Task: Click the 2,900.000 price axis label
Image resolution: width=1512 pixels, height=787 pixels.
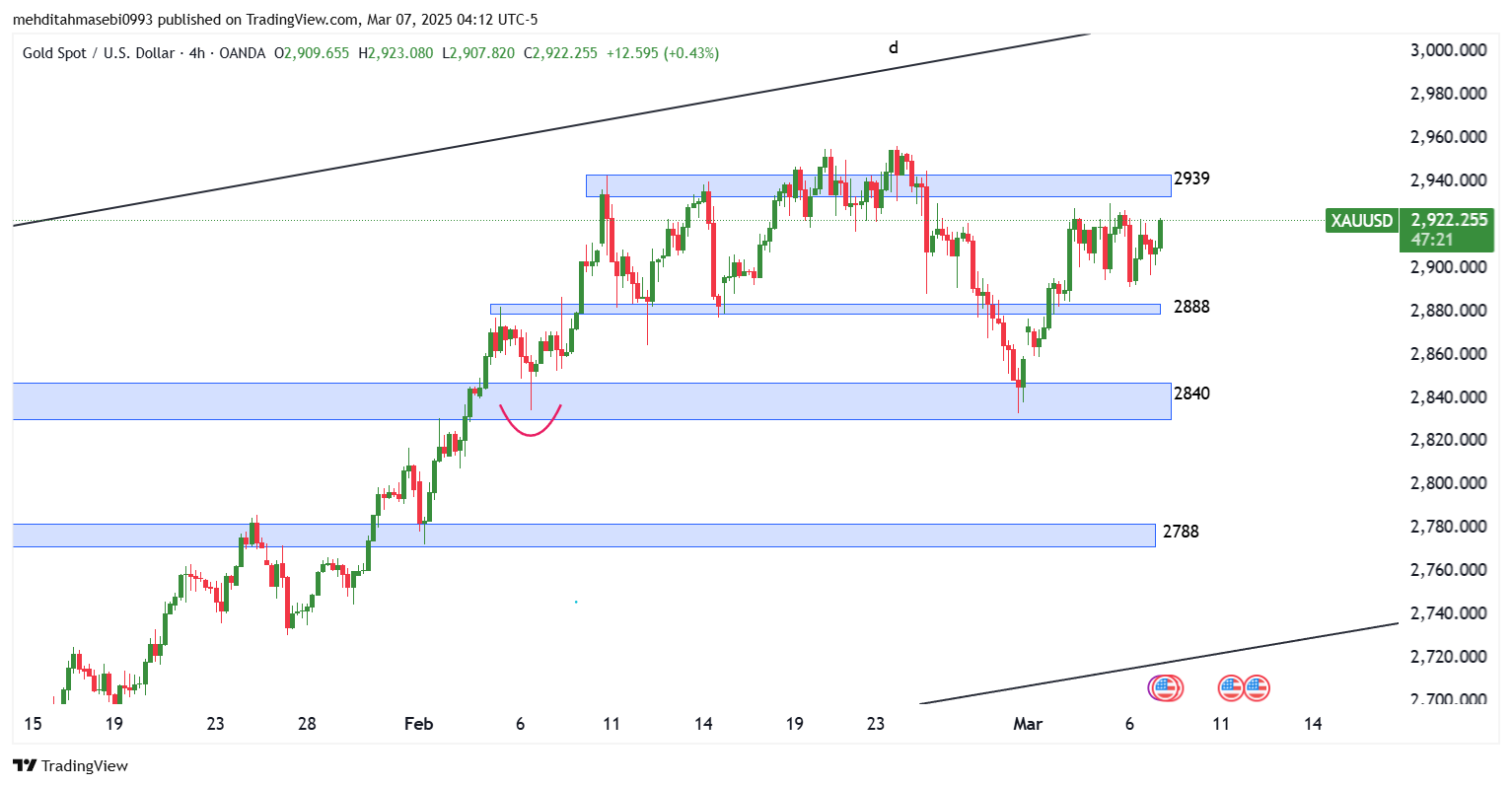Action: [x=1448, y=267]
